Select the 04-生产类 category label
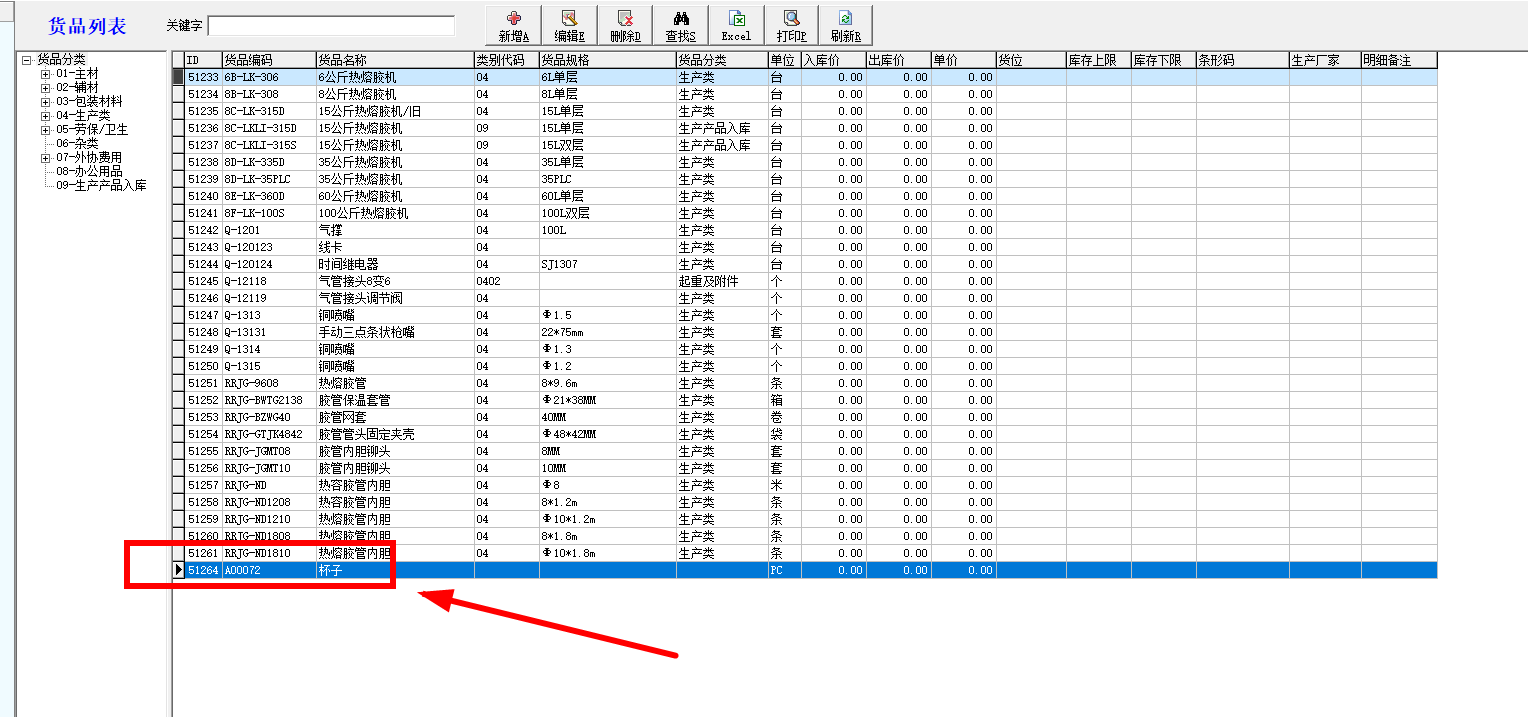This screenshot has height=717, width=1528. [x=83, y=115]
